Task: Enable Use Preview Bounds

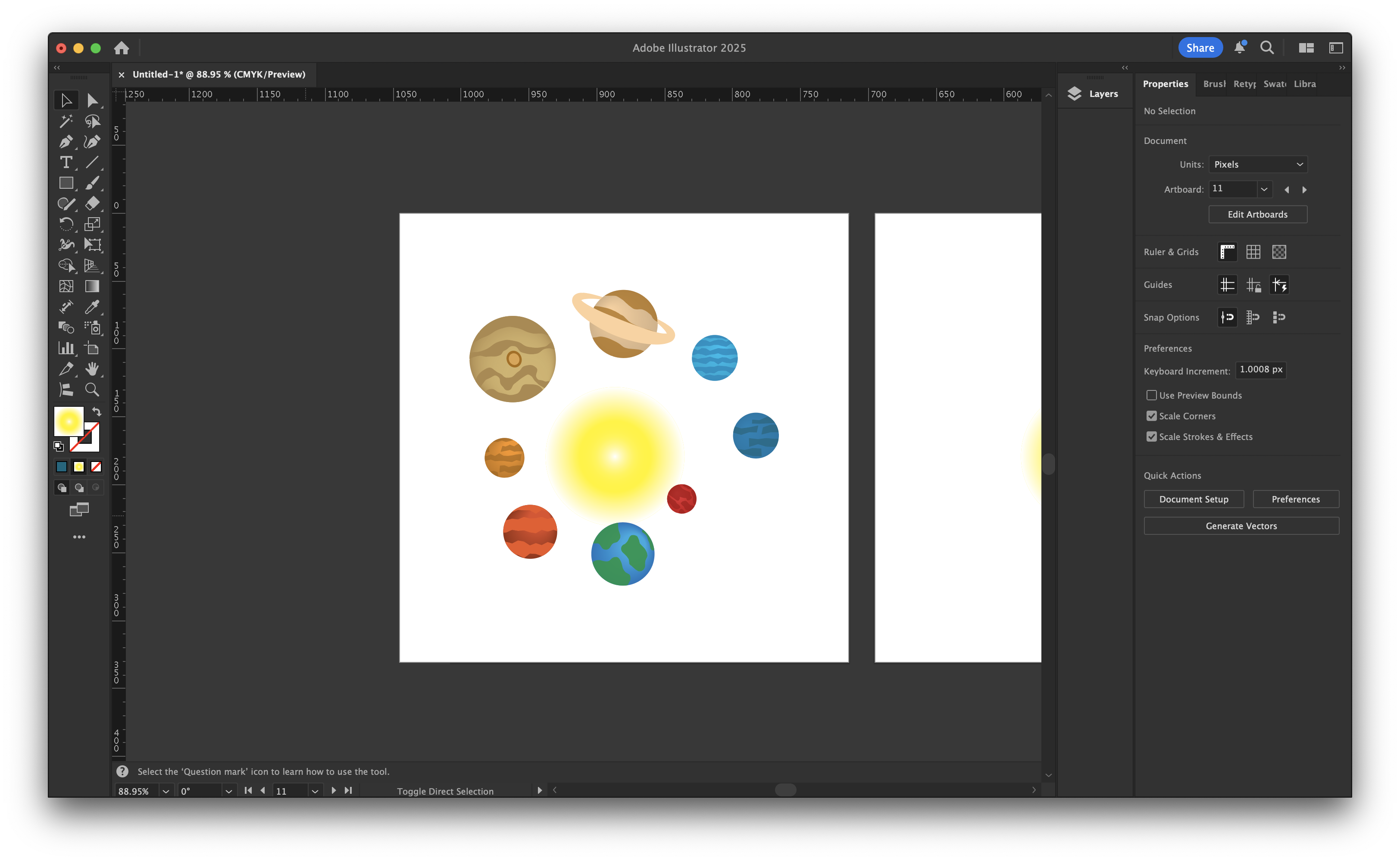Action: pos(1152,395)
